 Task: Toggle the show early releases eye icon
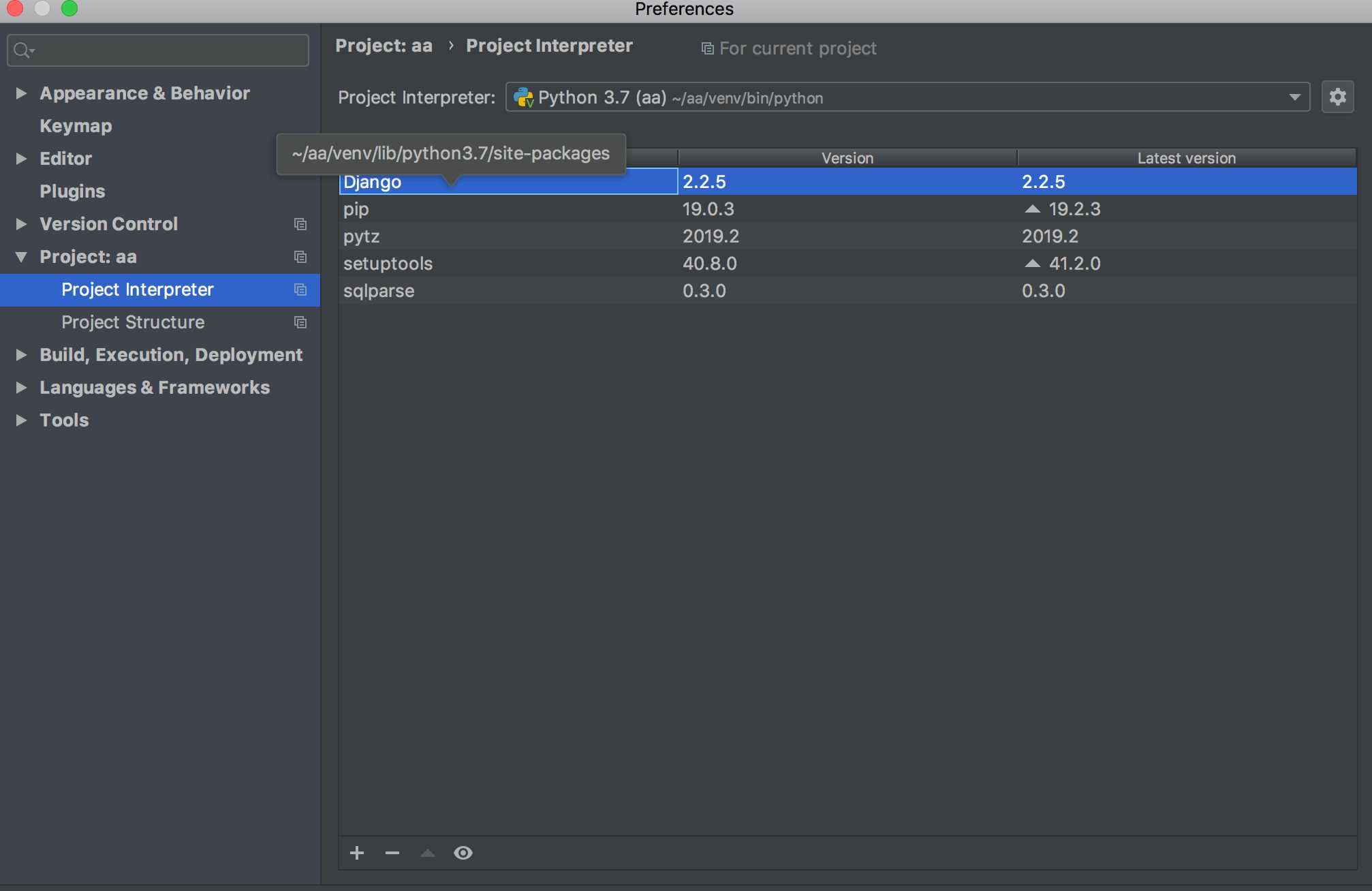click(463, 853)
